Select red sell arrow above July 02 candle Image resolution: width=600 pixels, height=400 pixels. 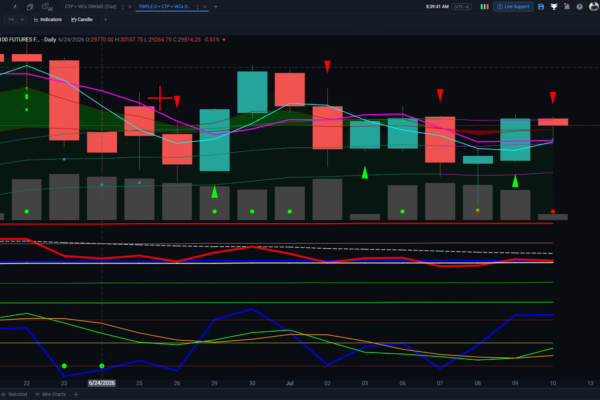pos(327,66)
